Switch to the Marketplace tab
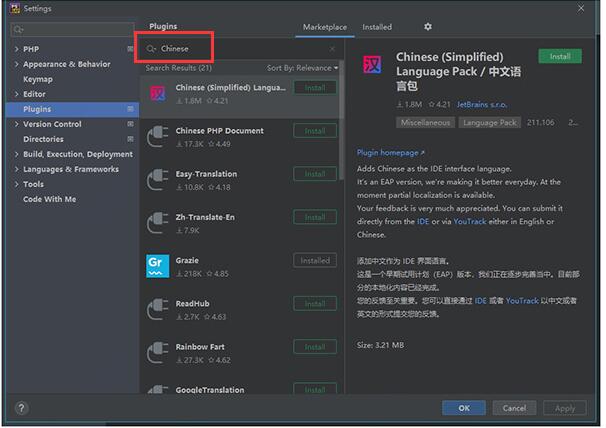The image size is (606, 428). click(325, 27)
